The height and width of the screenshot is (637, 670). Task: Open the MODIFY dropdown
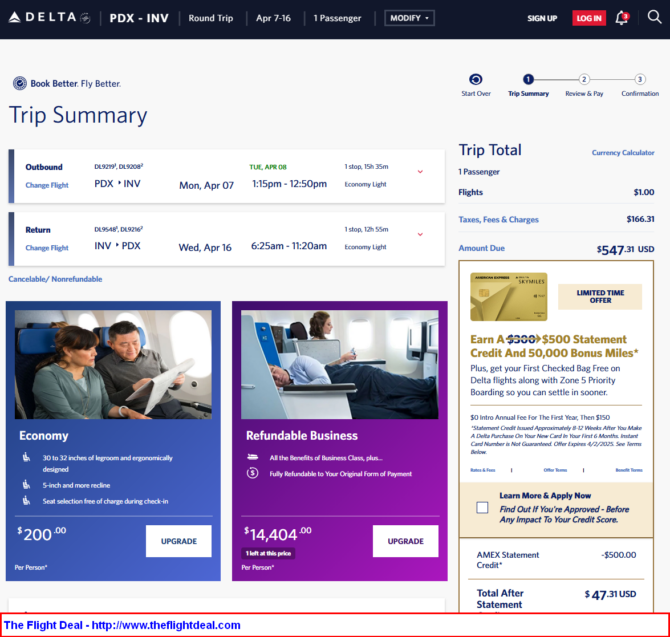coord(409,18)
